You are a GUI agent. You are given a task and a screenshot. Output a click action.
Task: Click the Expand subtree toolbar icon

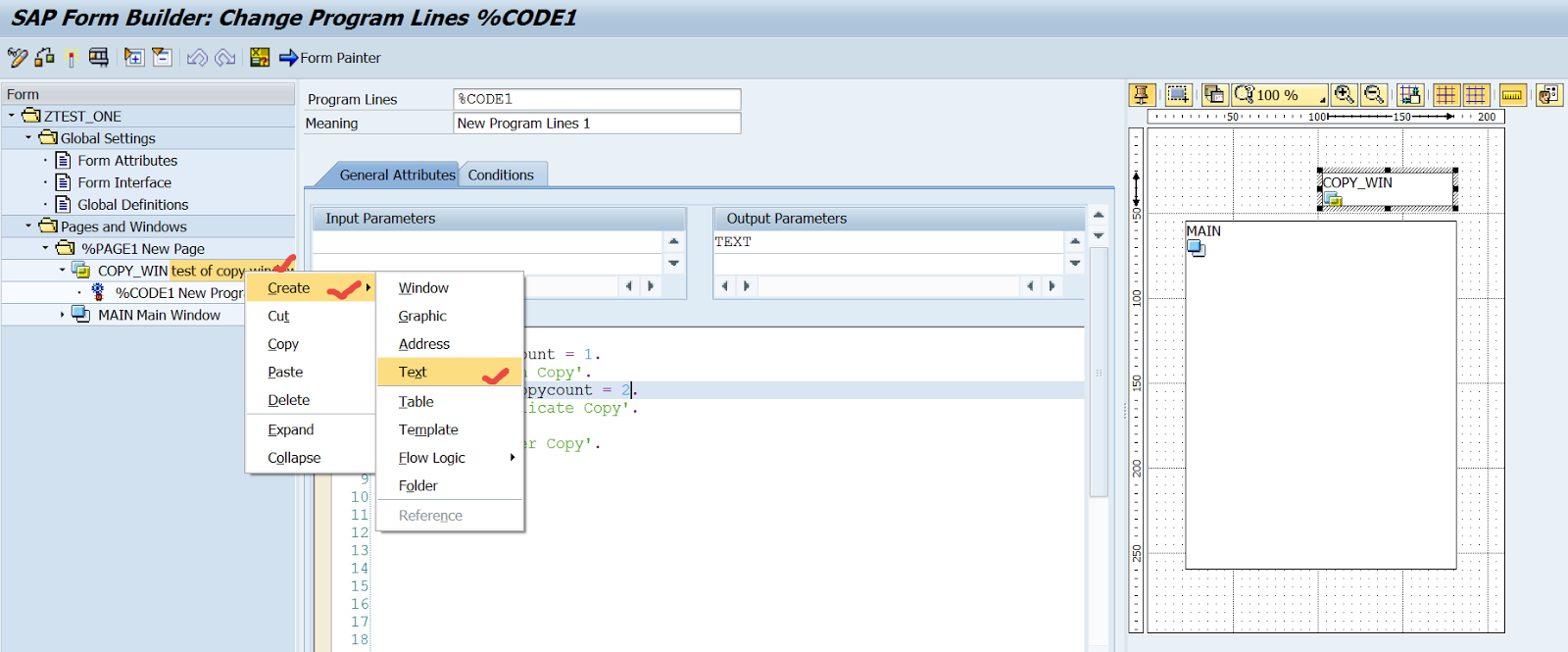click(134, 58)
